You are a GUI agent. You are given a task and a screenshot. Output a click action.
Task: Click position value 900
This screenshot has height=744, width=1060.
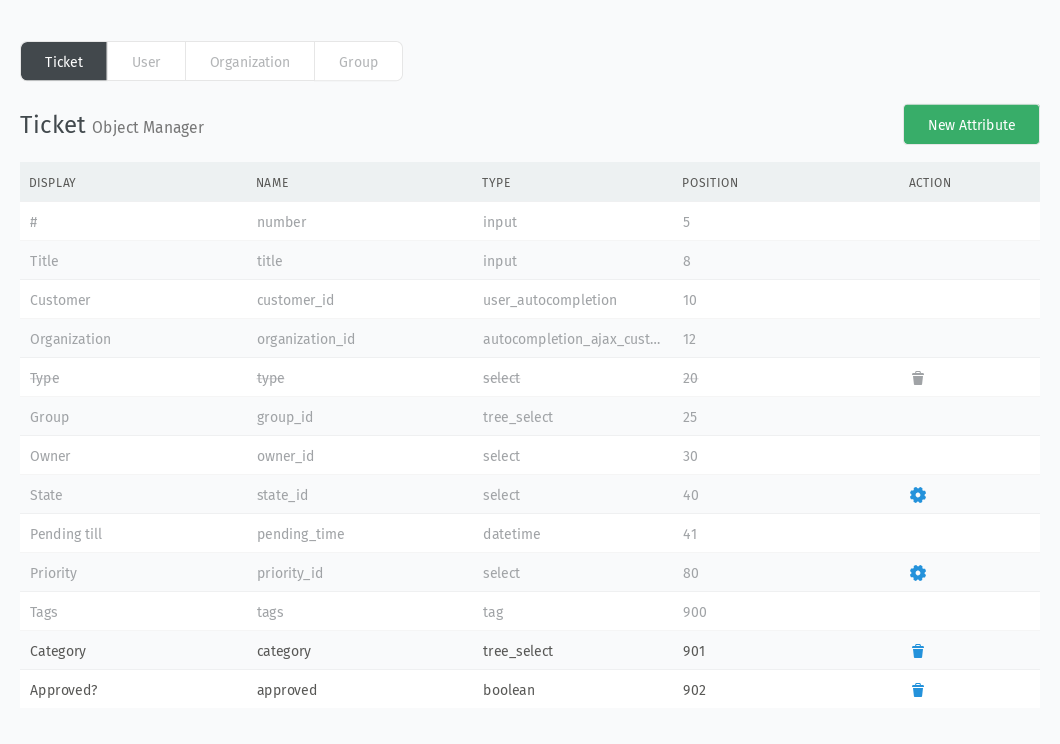tap(694, 612)
